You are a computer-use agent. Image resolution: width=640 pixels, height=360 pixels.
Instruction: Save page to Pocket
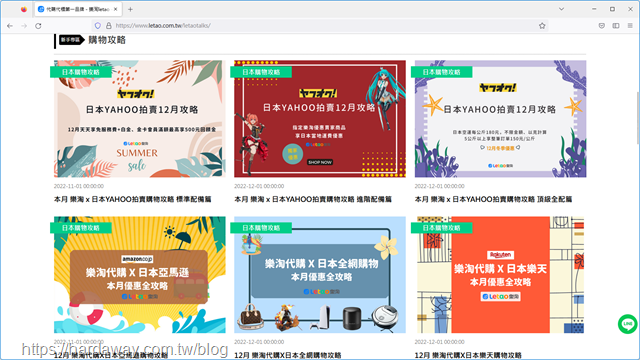click(601, 26)
